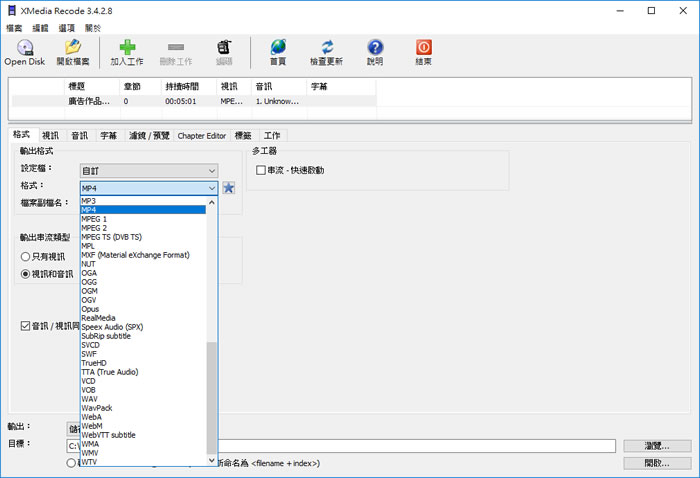The height and width of the screenshot is (478, 700).
Task: Click the red 結束 power icon
Action: tap(424, 47)
